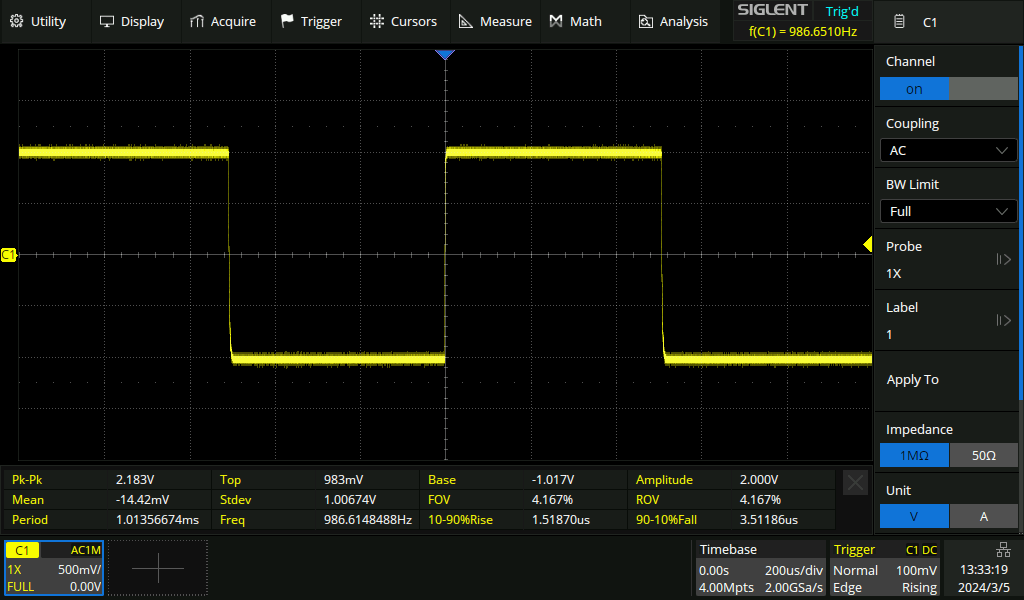This screenshot has width=1024, height=600.
Task: Open the Timebase settings box
Action: (760, 569)
